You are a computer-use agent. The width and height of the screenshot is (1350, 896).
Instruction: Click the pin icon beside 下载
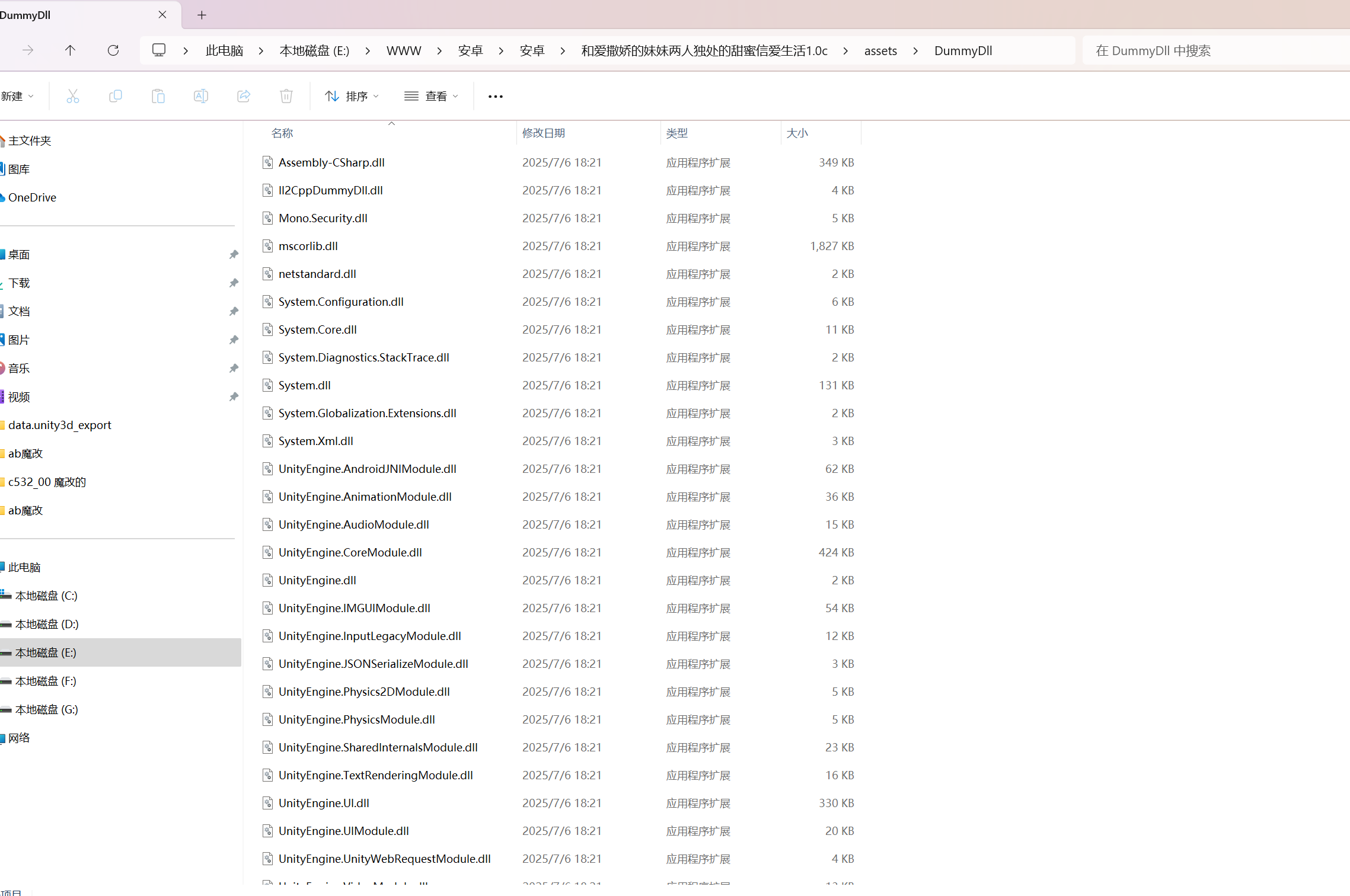[234, 283]
